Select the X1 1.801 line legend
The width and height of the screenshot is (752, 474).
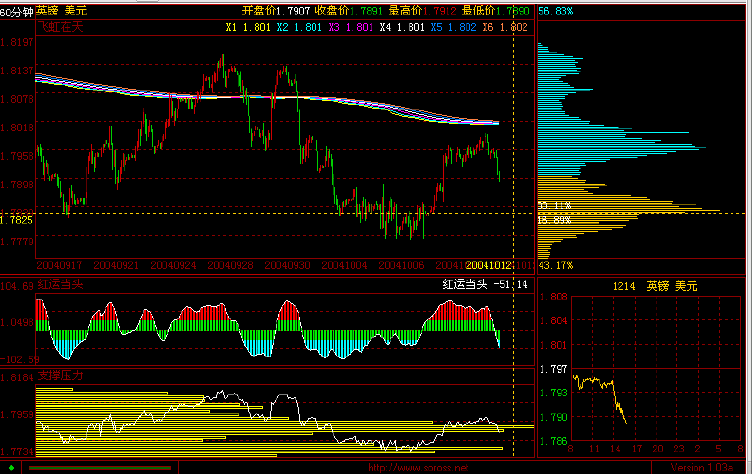(x=248, y=27)
